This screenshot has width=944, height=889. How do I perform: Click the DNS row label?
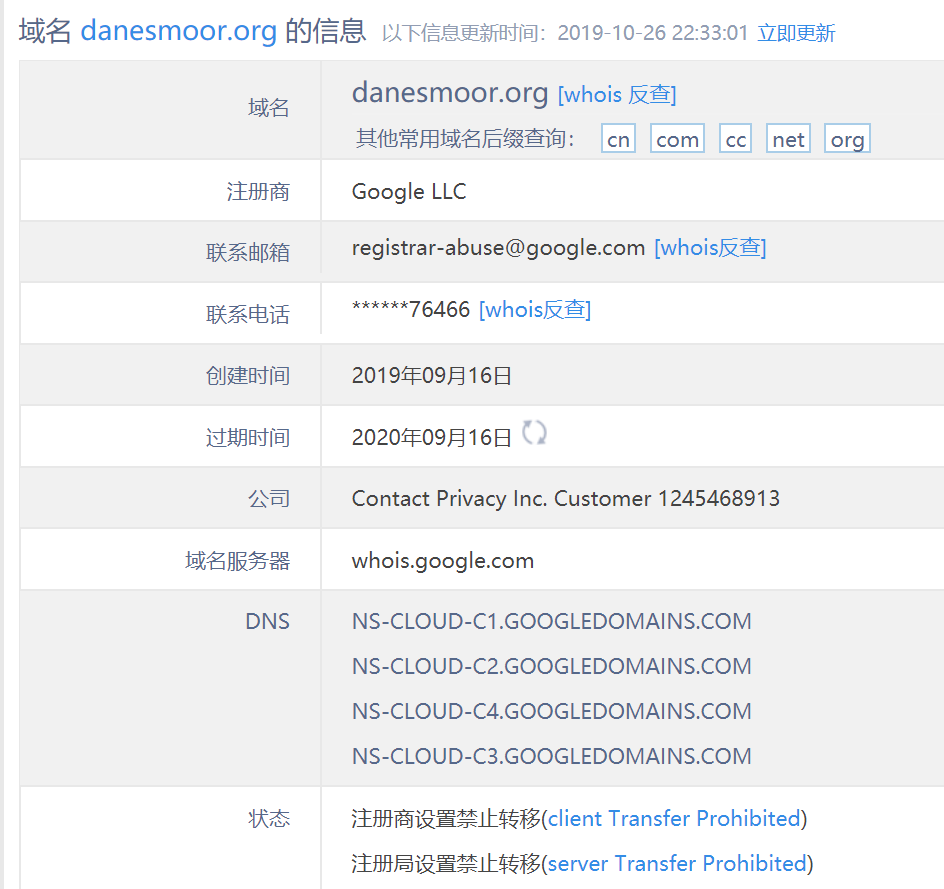(x=267, y=621)
